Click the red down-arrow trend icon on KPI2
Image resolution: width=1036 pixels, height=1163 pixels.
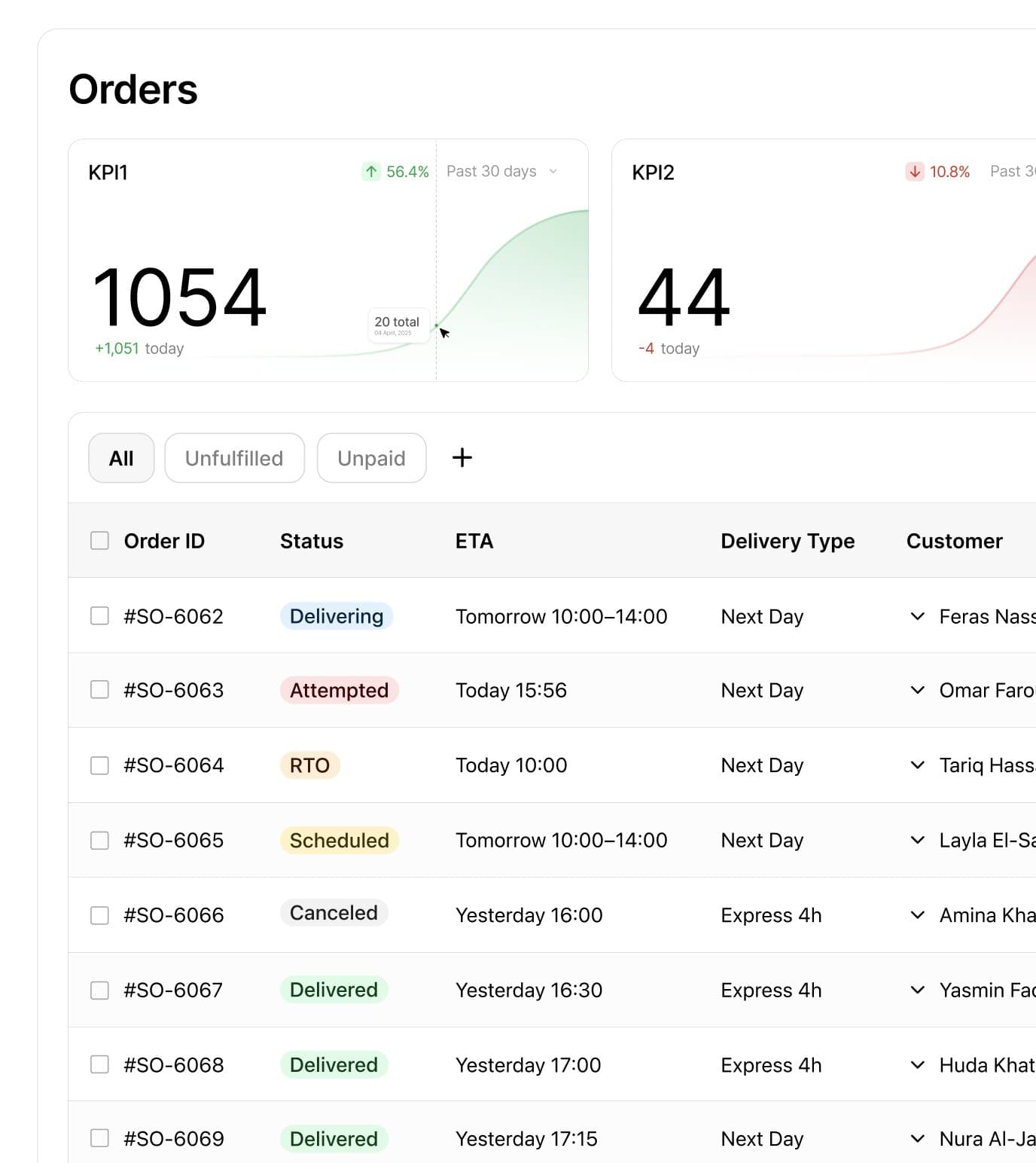[915, 172]
